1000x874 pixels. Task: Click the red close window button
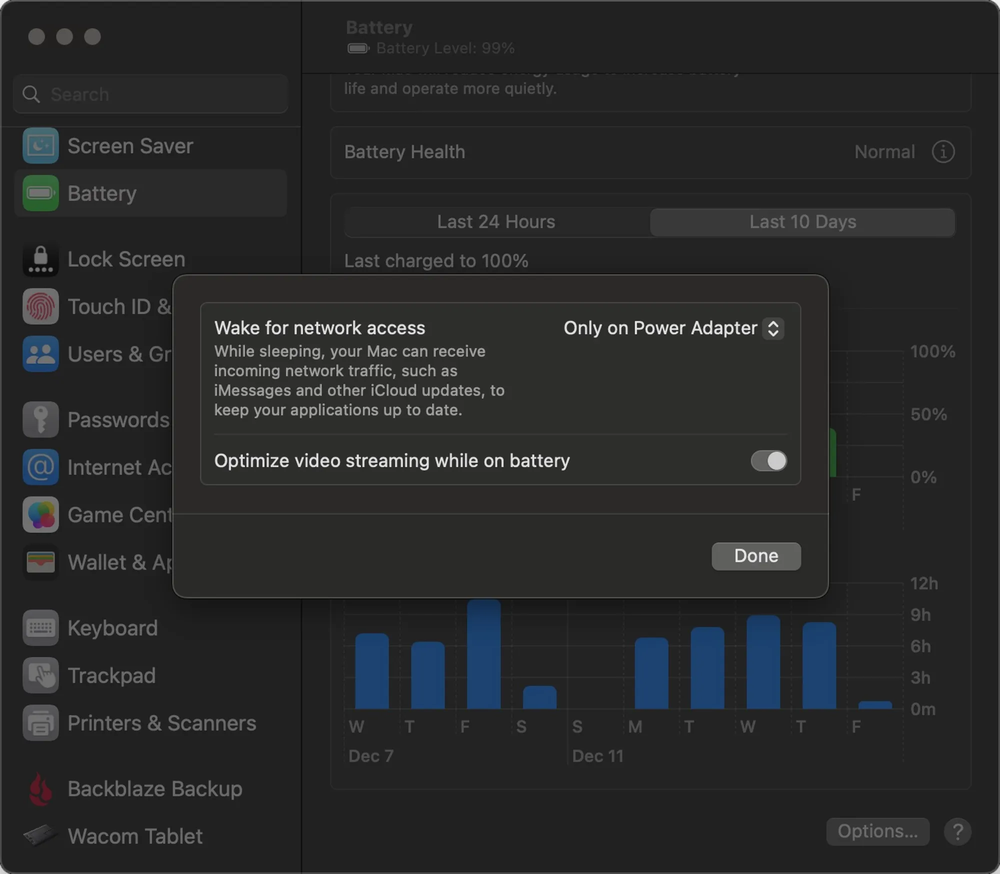click(36, 36)
